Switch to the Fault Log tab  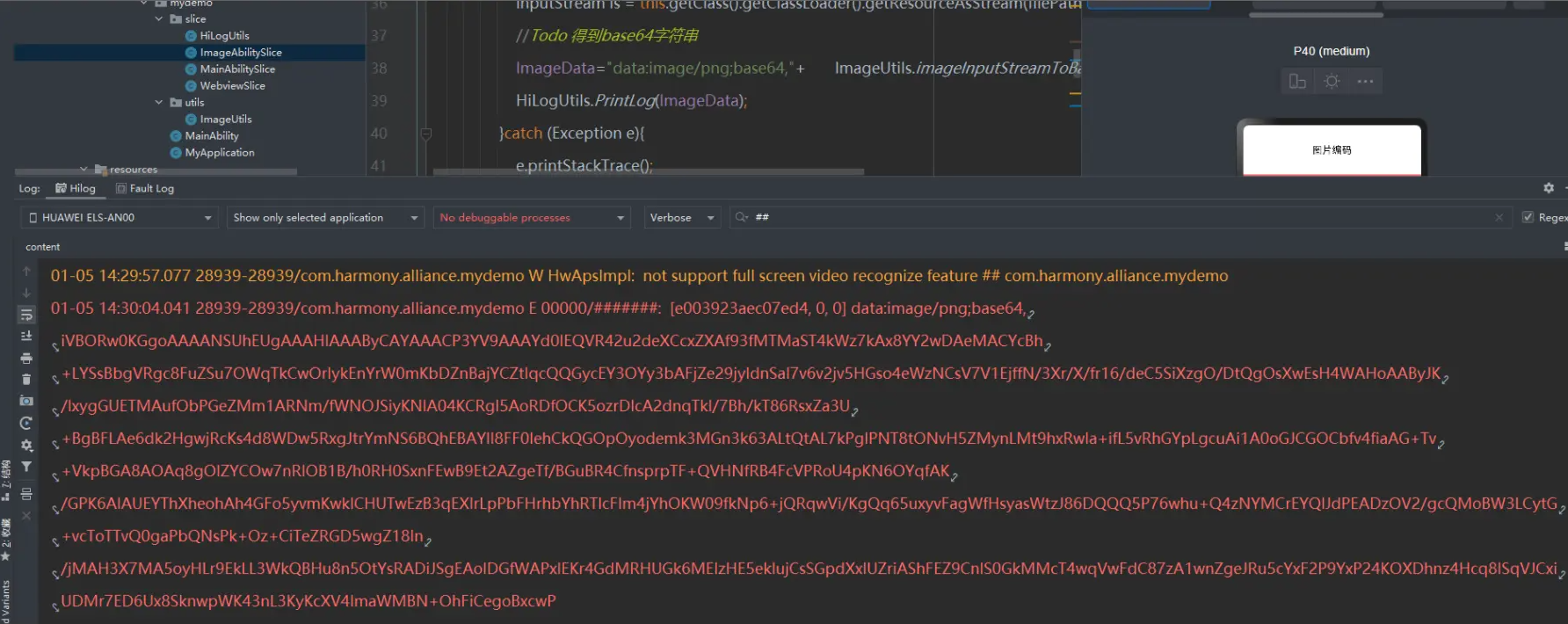click(145, 188)
